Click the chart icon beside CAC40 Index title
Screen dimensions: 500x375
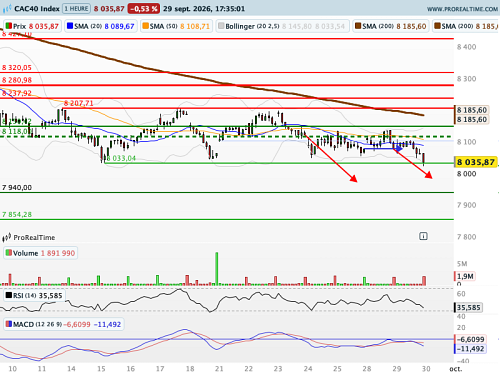7,9
